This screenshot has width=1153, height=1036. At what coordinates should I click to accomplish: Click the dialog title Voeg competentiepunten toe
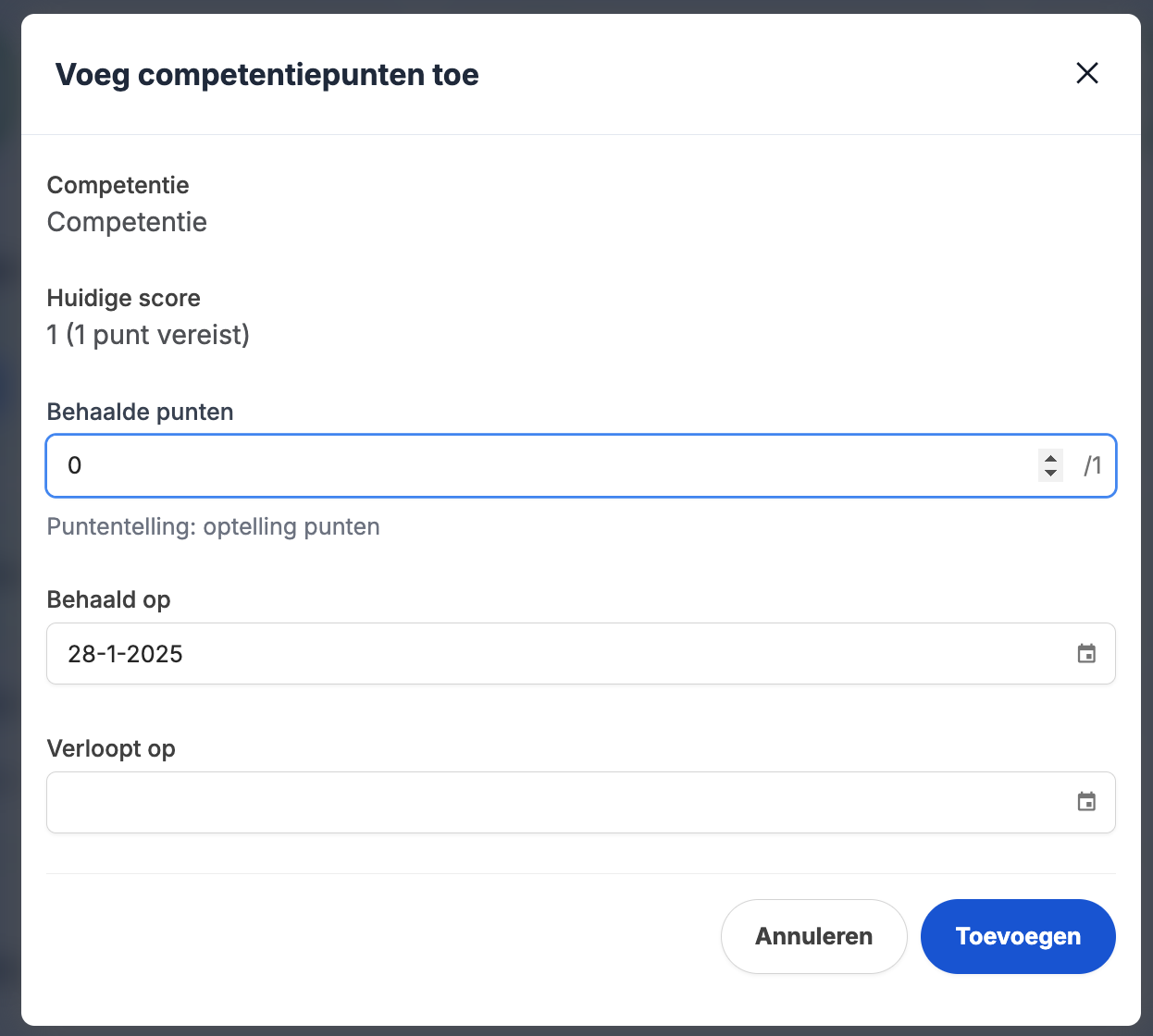click(x=267, y=75)
